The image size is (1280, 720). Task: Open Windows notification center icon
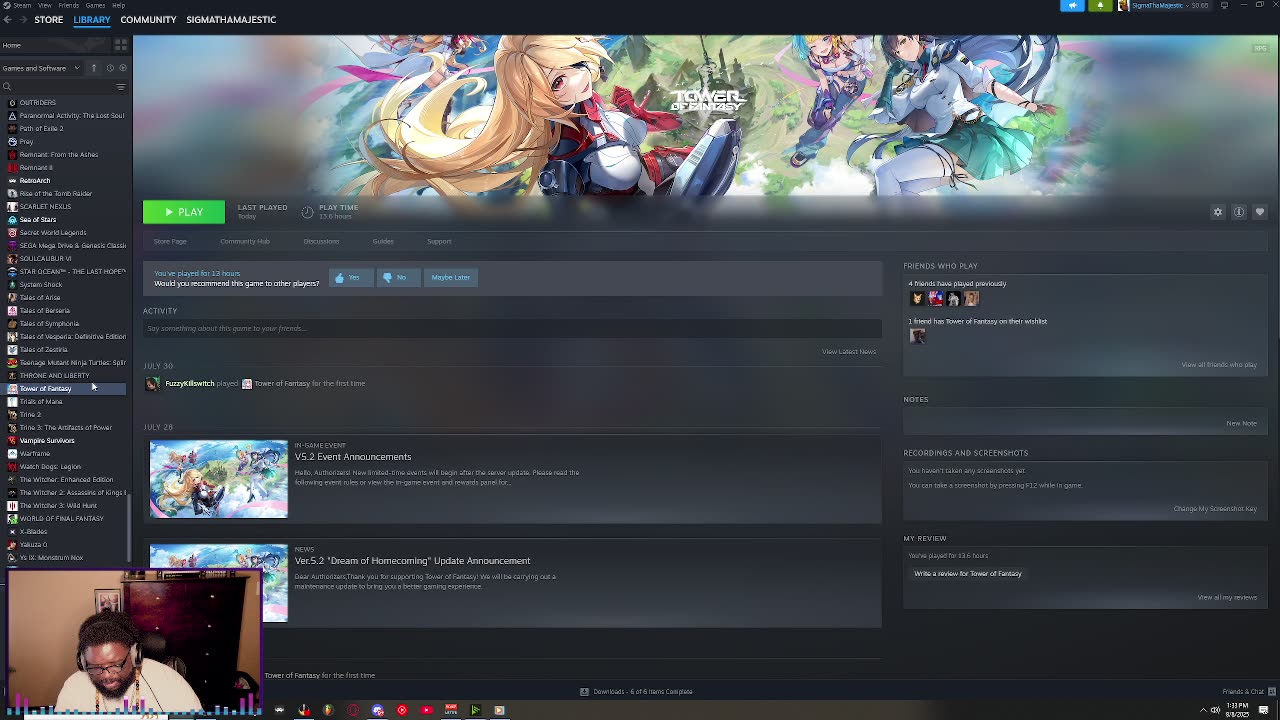(1264, 710)
